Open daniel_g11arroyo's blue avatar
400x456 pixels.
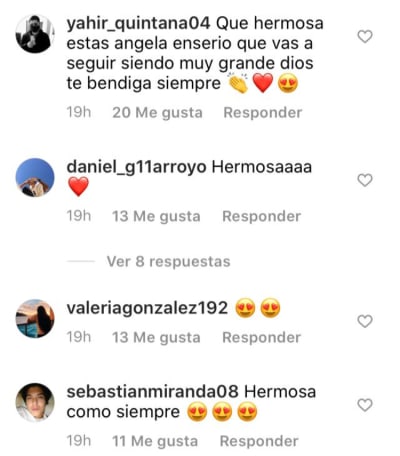point(35,177)
